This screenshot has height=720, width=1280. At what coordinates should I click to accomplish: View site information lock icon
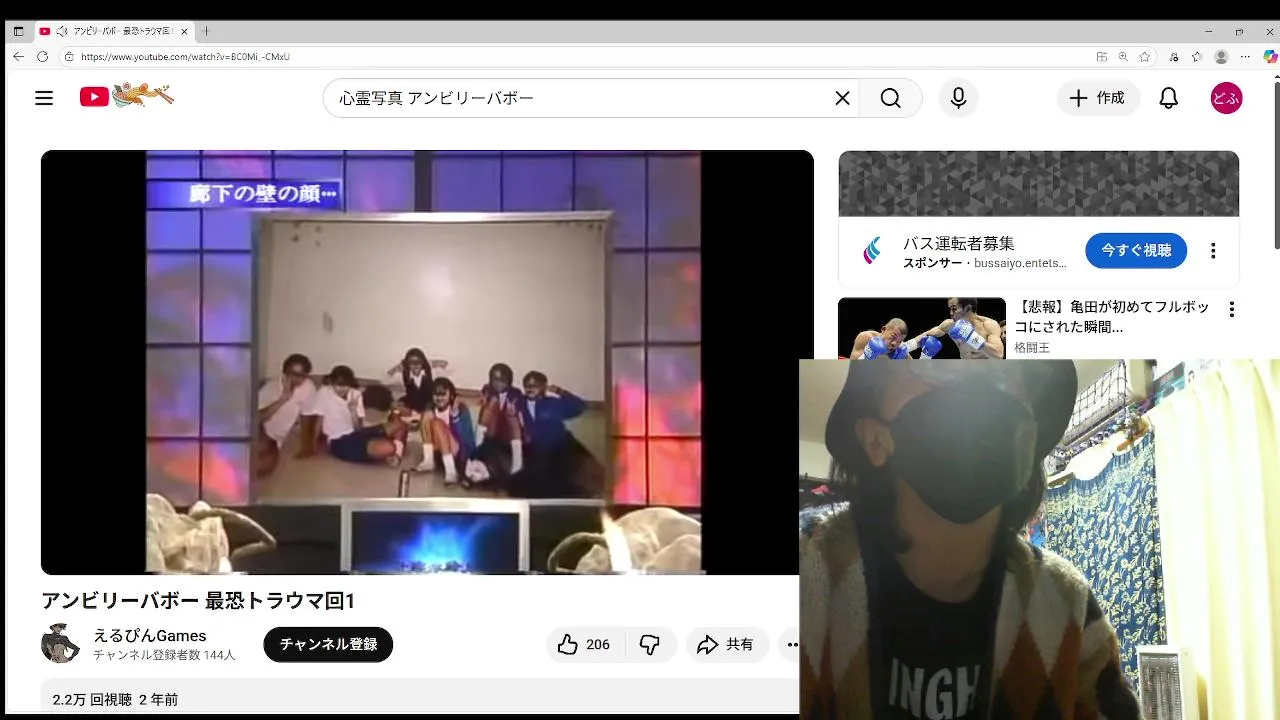pos(69,57)
